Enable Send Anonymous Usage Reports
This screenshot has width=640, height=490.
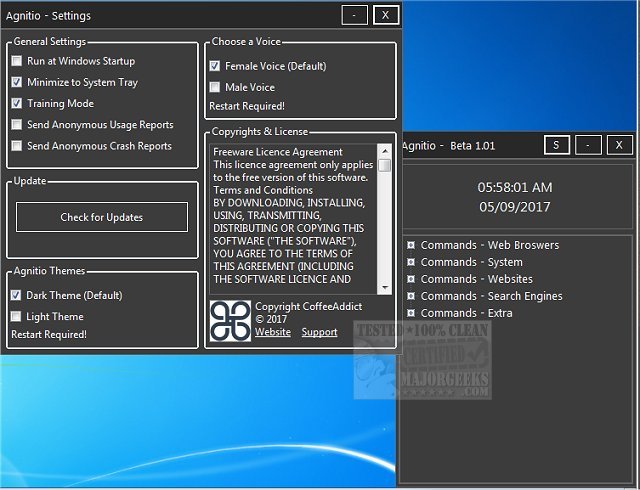pos(17,125)
